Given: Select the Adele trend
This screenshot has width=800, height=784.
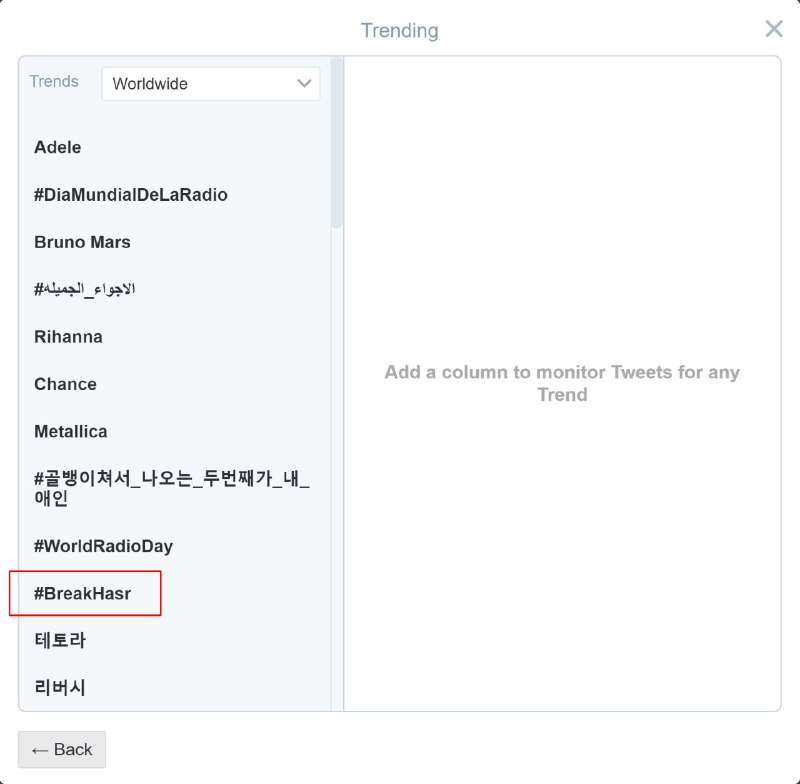Looking at the screenshot, I should click(x=58, y=147).
